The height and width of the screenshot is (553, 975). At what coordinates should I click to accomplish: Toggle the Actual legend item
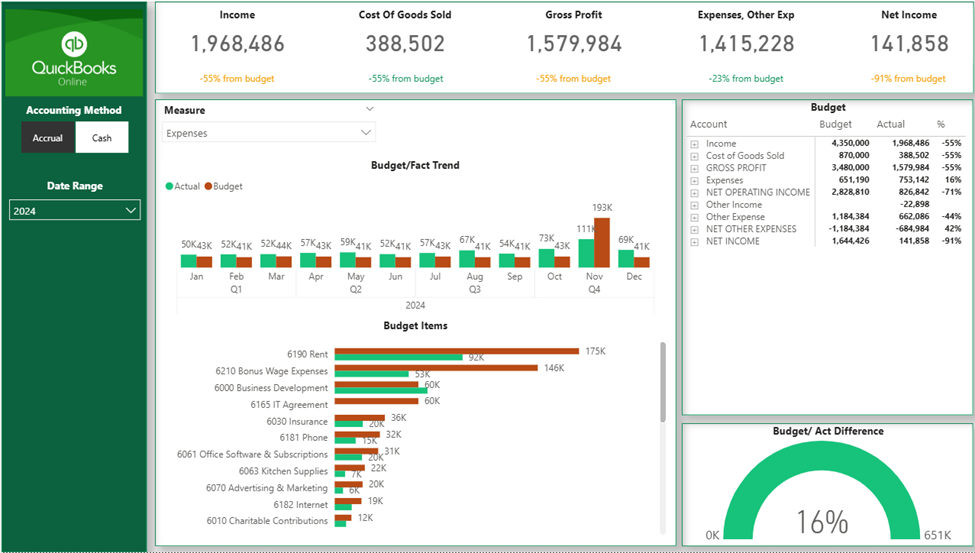tap(186, 186)
